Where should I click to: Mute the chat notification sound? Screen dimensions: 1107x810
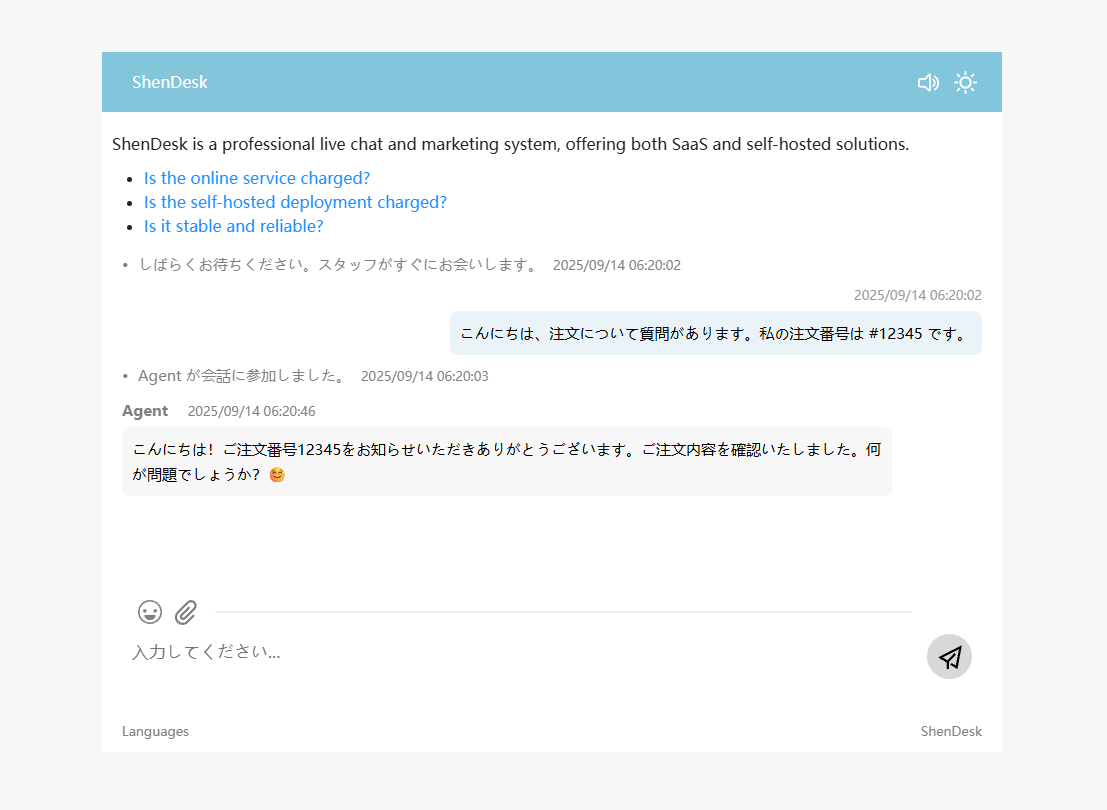[x=928, y=82]
